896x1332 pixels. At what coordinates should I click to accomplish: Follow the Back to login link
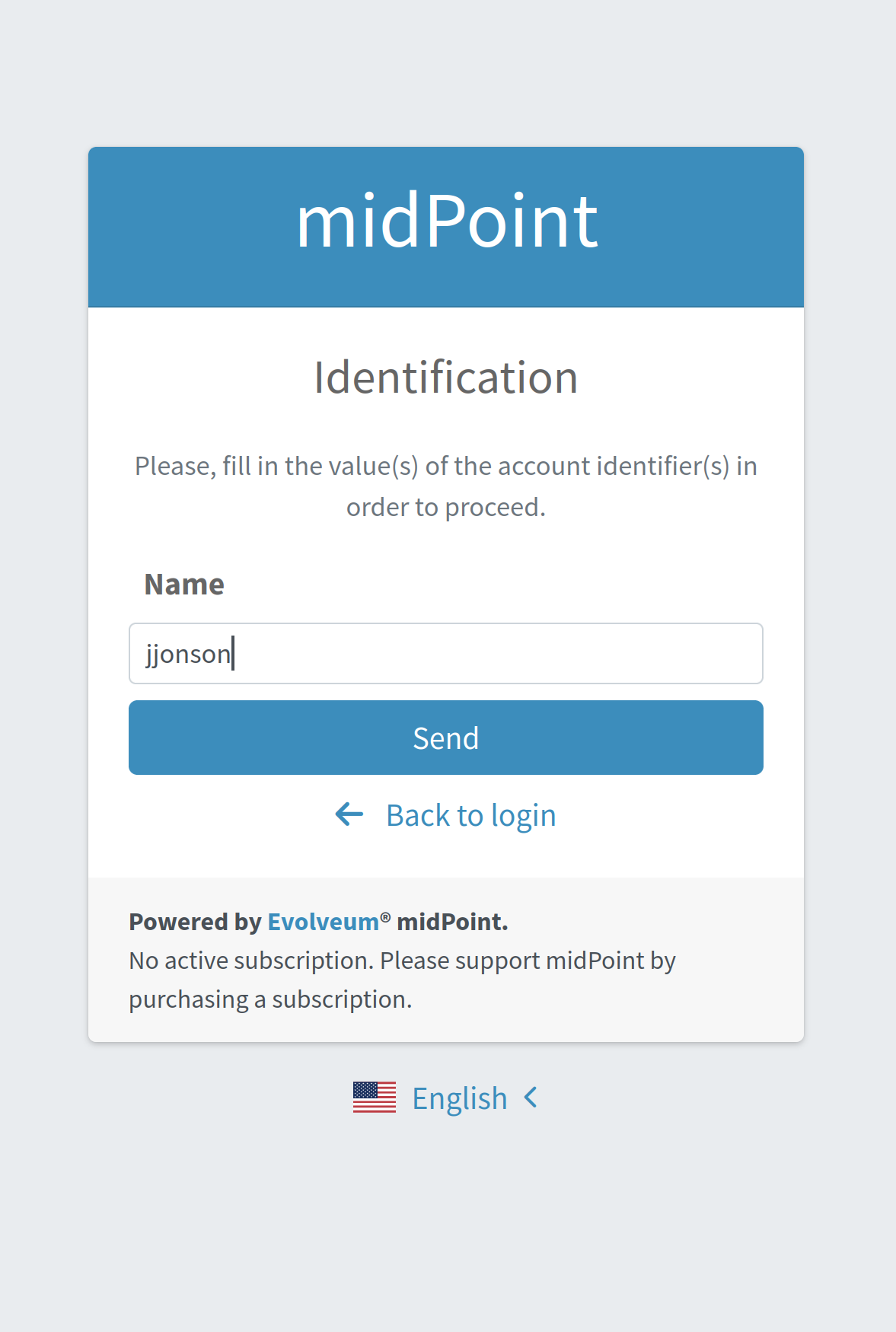tap(470, 815)
